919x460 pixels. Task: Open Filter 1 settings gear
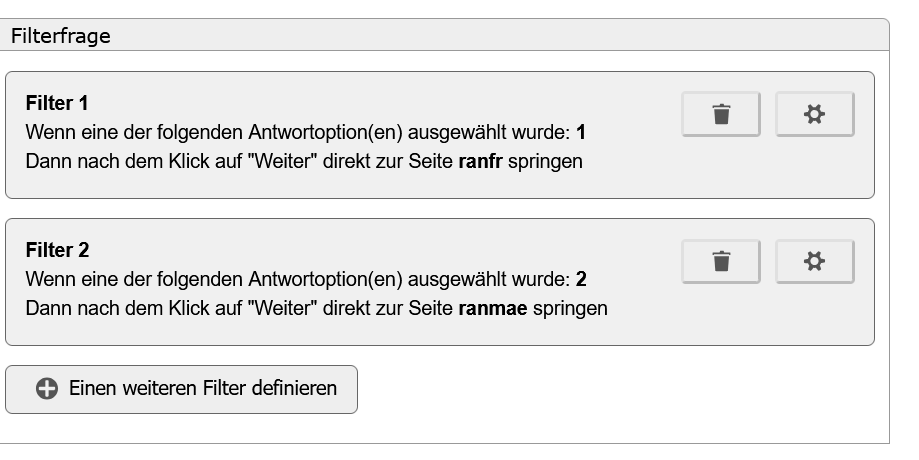[814, 114]
